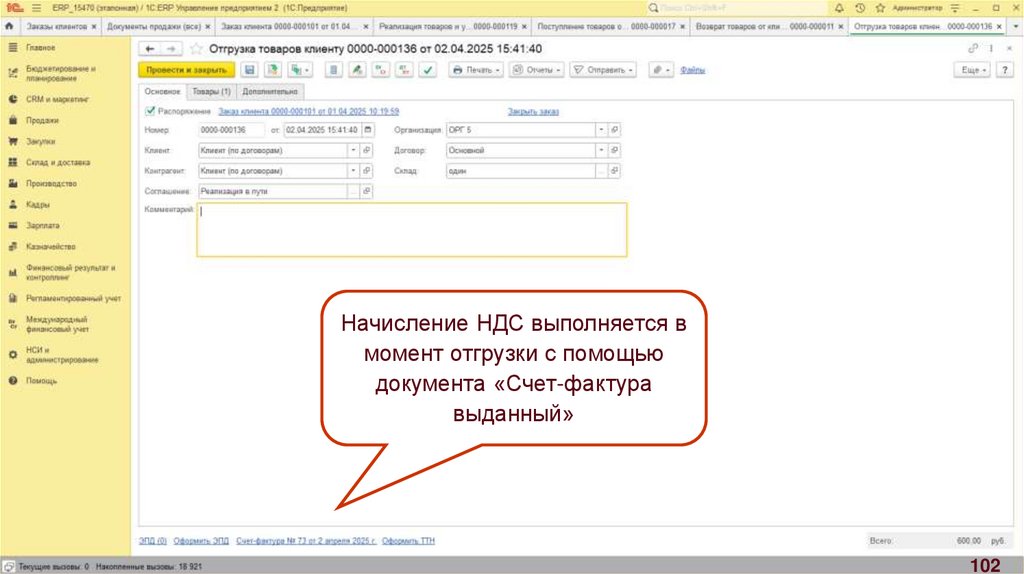
Task: Open the paperclip attachments dropdown
Action: click(661, 70)
